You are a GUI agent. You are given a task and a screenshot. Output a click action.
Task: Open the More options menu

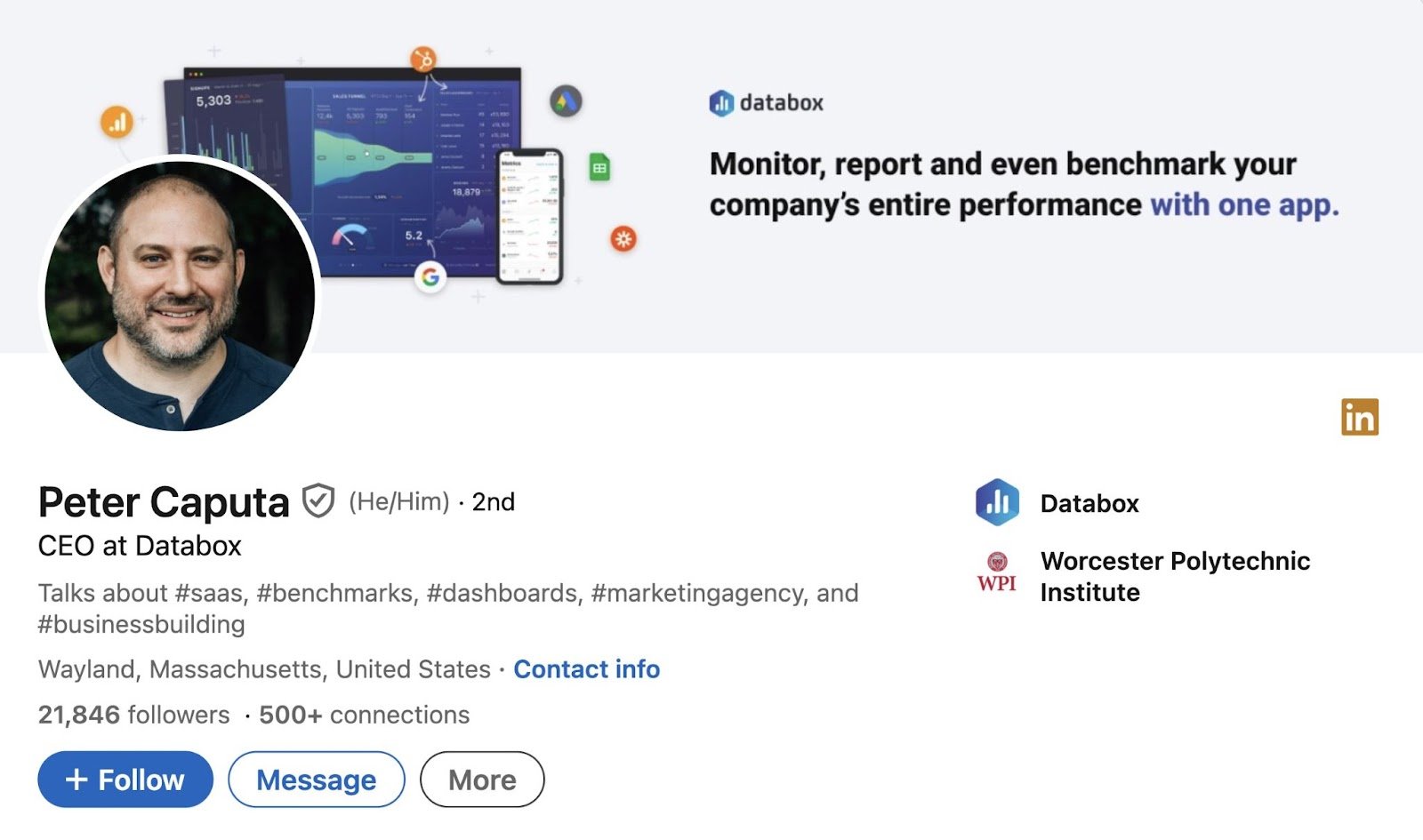coord(481,780)
